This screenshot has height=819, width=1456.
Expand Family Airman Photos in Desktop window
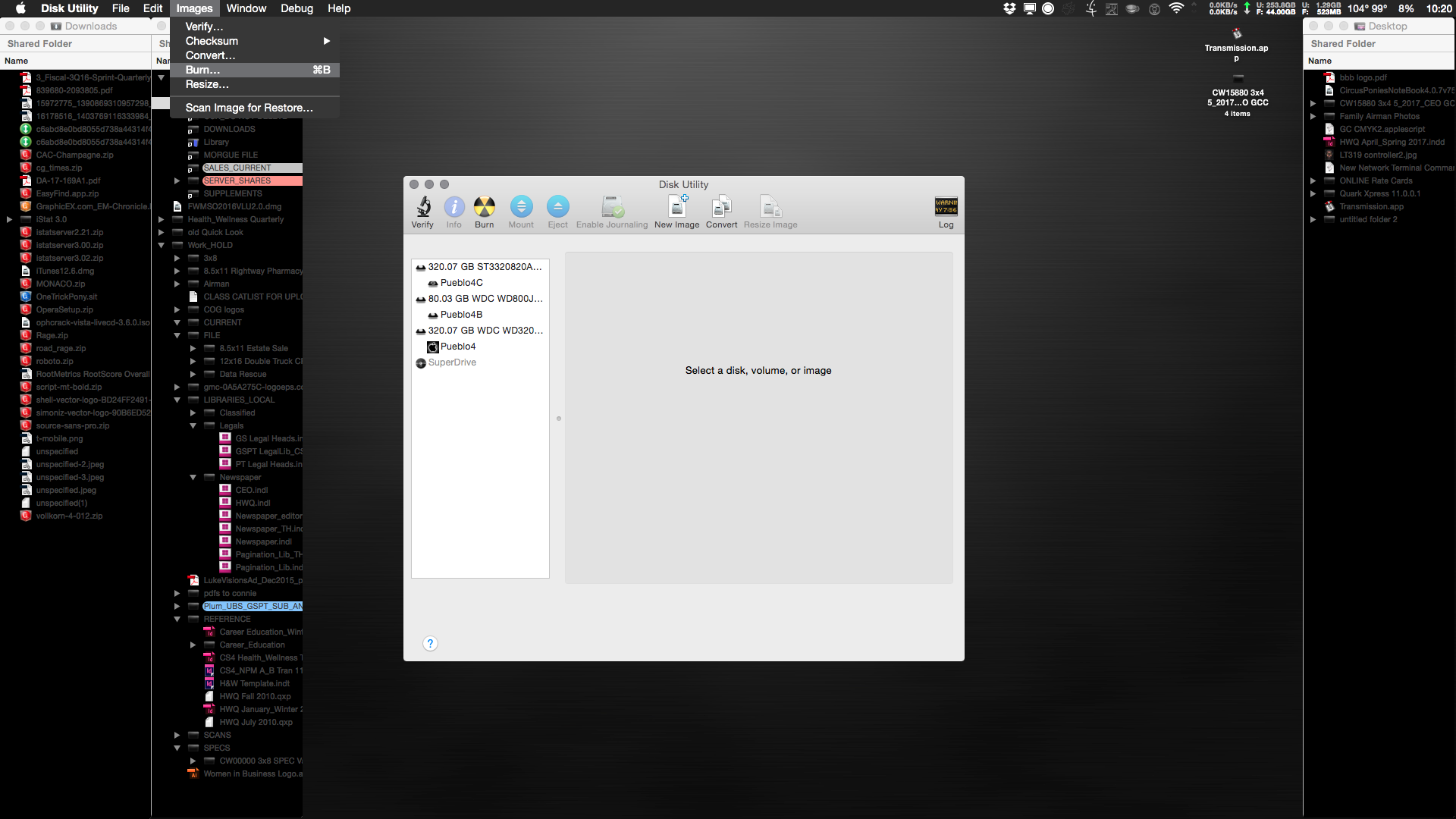pos(1313,116)
